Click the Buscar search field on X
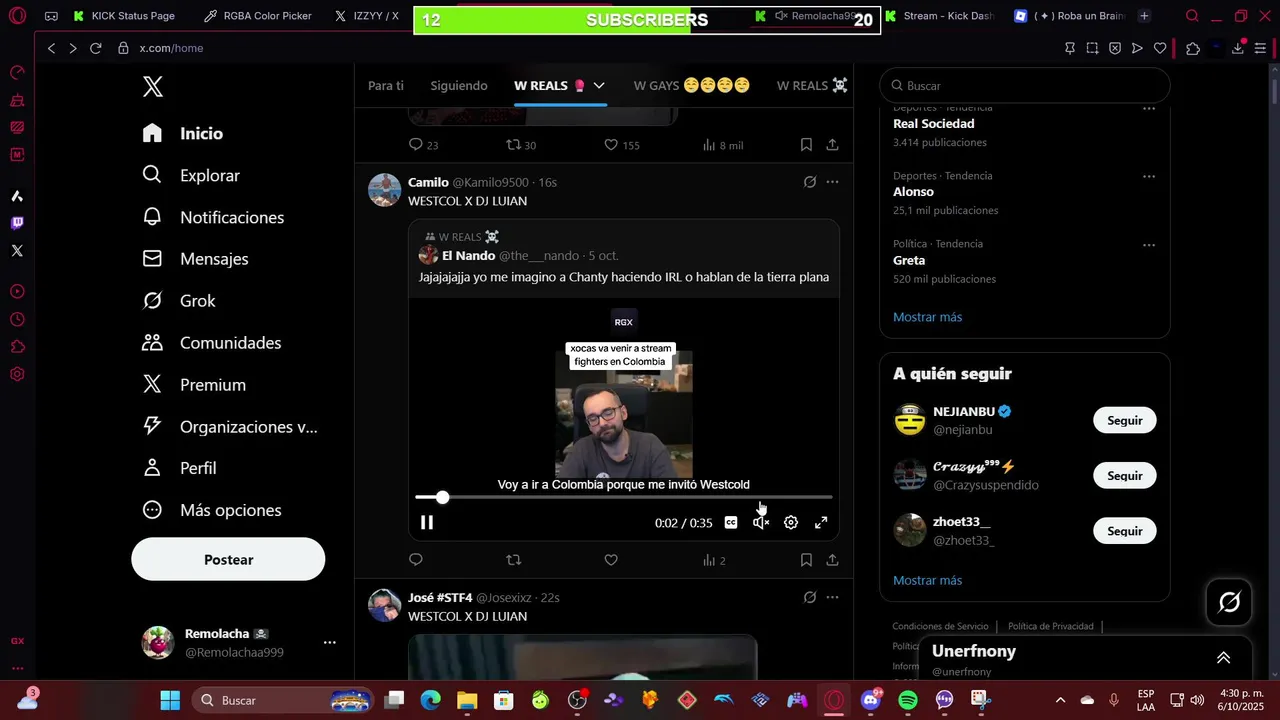Viewport: 1280px width, 720px height. pyautogui.click(x=1024, y=86)
